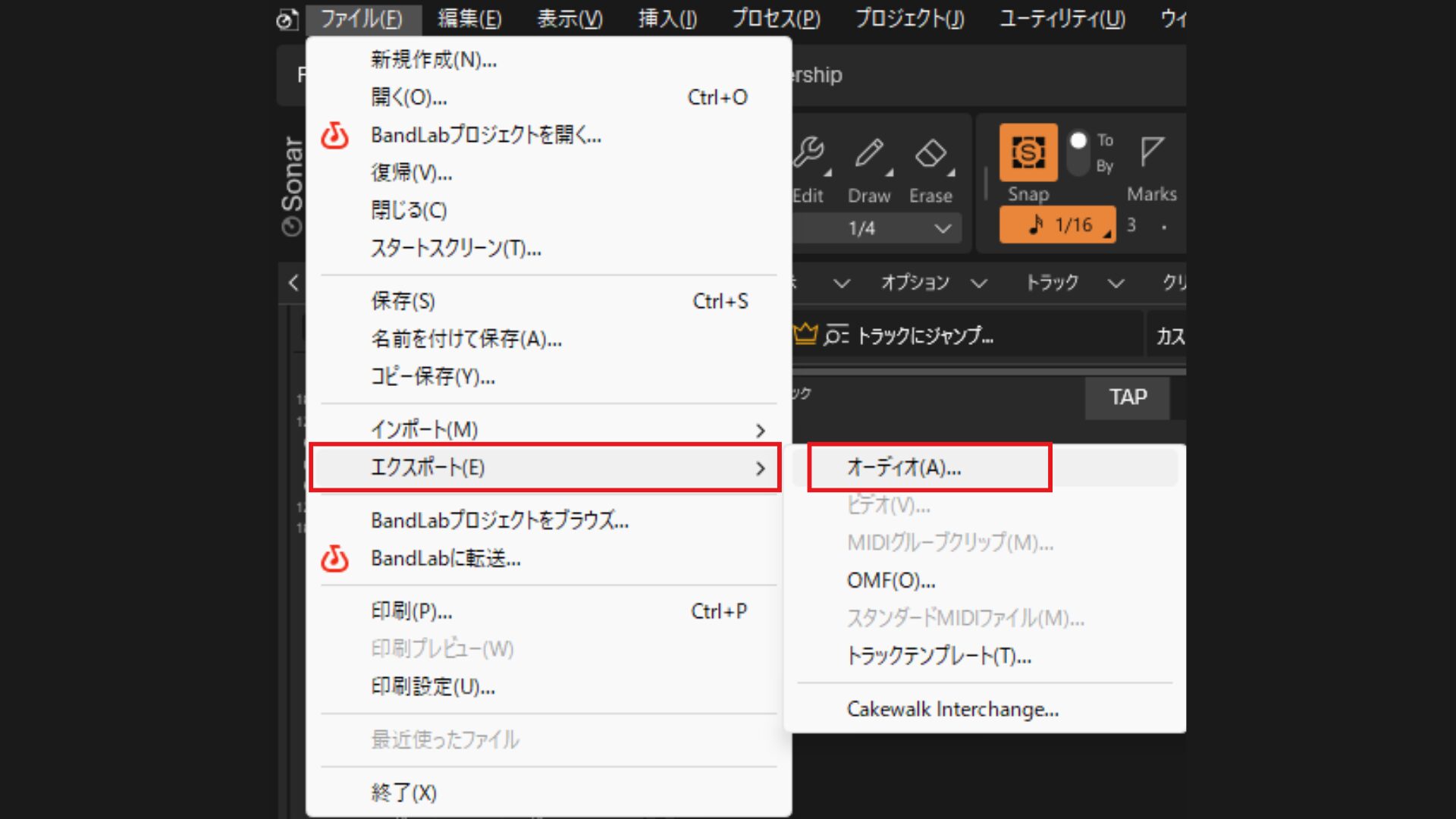Expand the オプション dropdown
1456x819 pixels.
916,283
